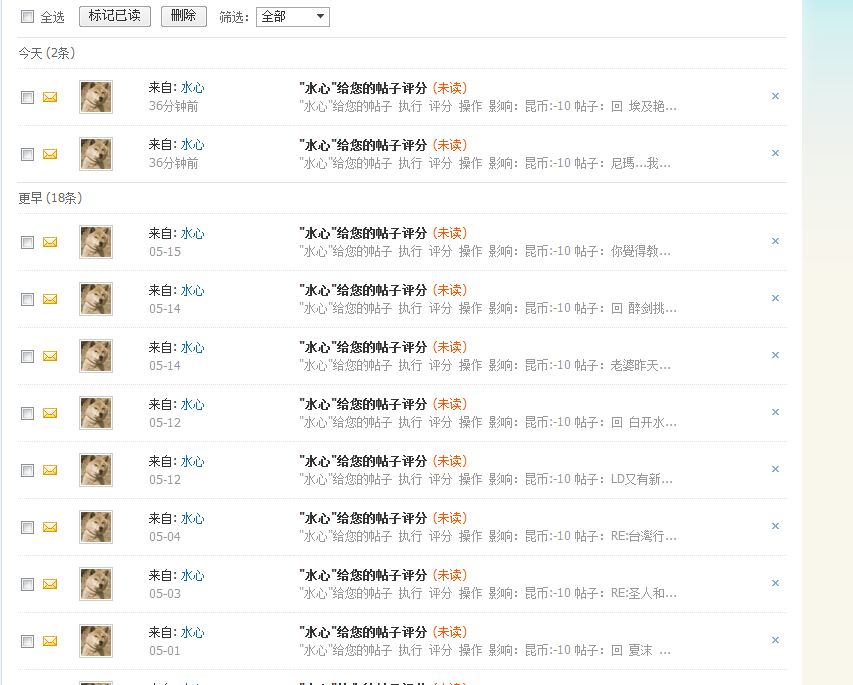Screen dimensions: 853x685
Task: Open message title mentioning 回 白开水 post
Action: point(384,404)
